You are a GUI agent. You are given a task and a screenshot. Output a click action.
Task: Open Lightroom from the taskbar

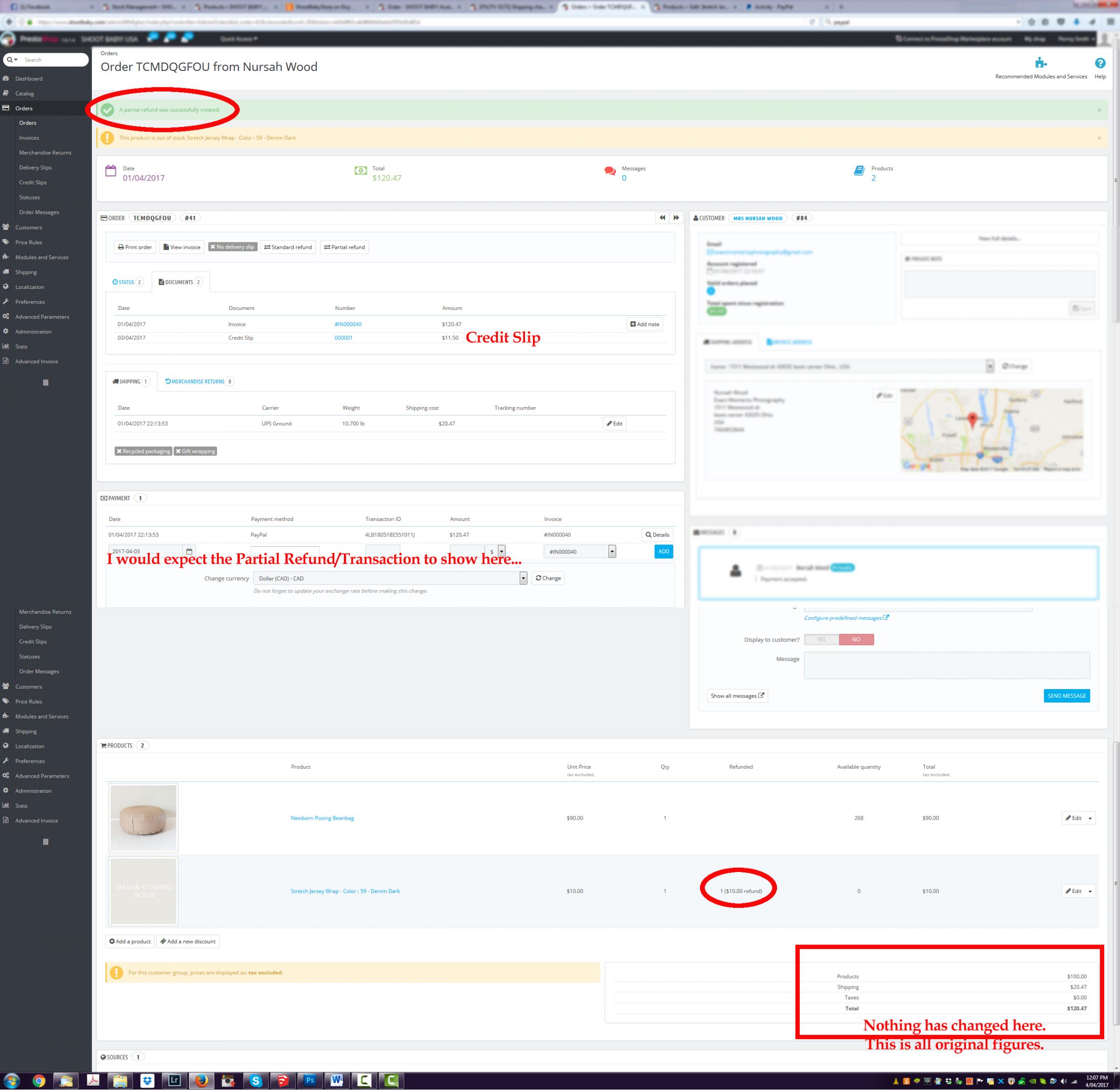(174, 1081)
